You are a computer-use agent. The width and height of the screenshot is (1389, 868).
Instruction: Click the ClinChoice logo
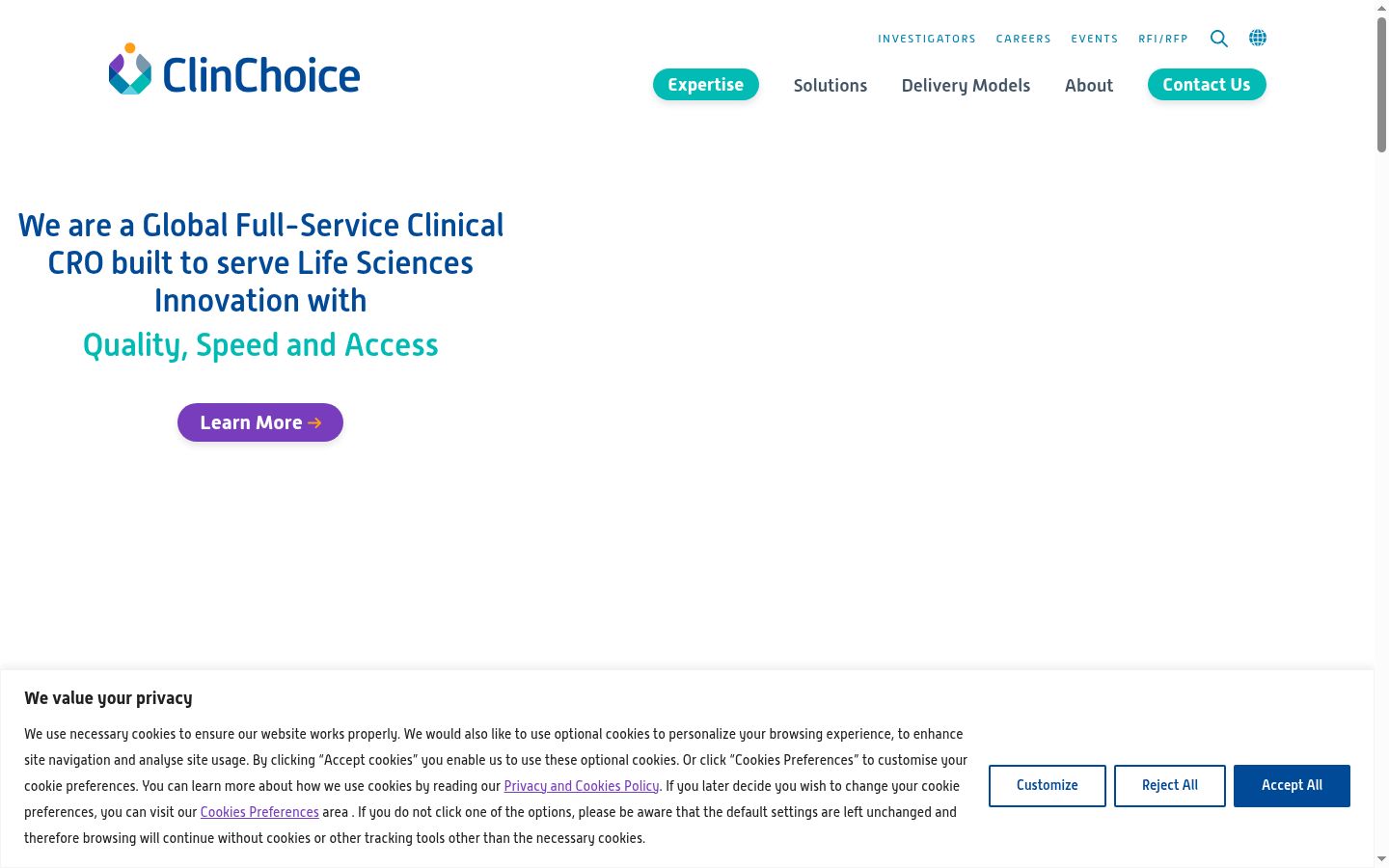pyautogui.click(x=234, y=70)
